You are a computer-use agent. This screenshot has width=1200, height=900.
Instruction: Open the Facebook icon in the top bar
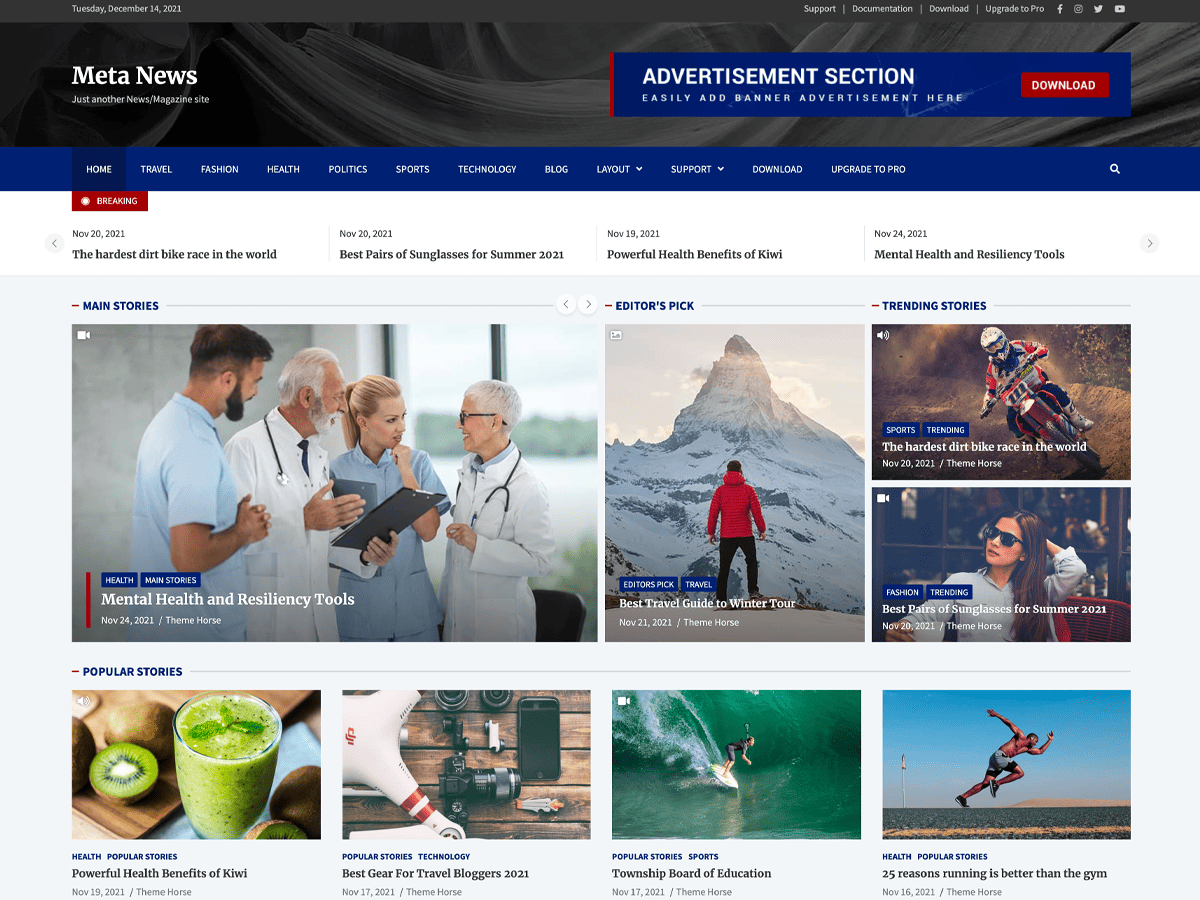[1059, 8]
